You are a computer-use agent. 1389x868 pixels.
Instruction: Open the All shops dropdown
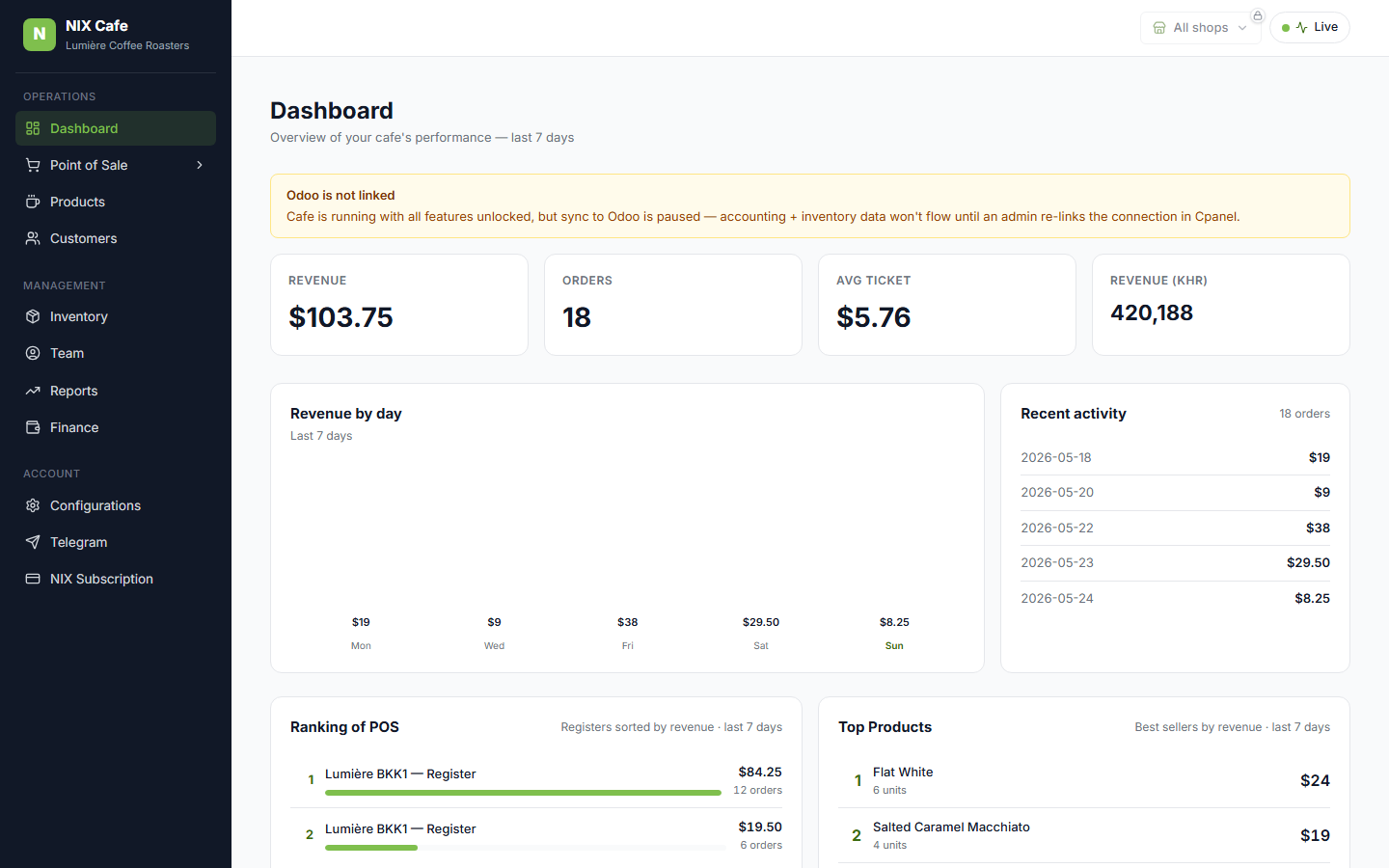(x=1200, y=28)
